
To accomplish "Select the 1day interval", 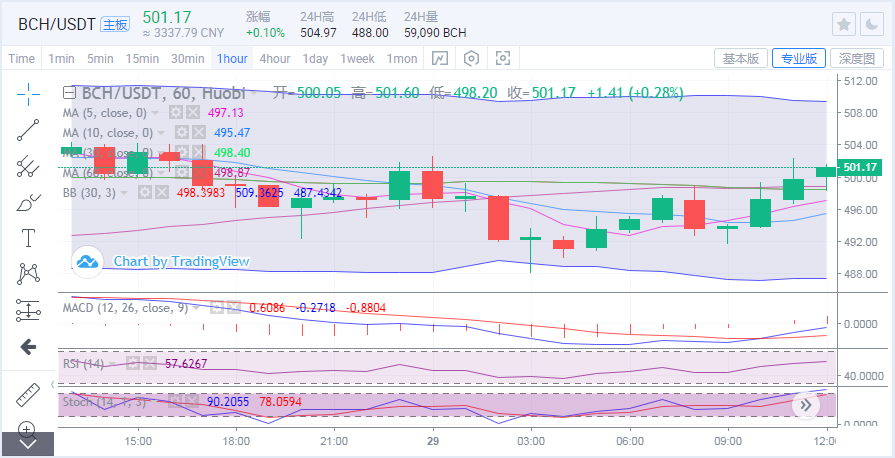I will pos(315,58).
